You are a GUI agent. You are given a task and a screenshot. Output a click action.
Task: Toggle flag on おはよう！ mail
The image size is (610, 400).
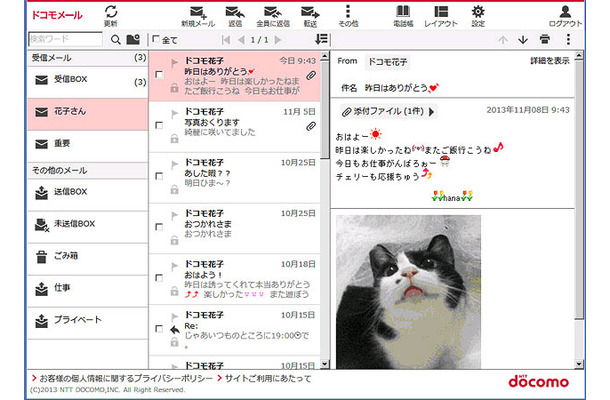[x=174, y=267]
